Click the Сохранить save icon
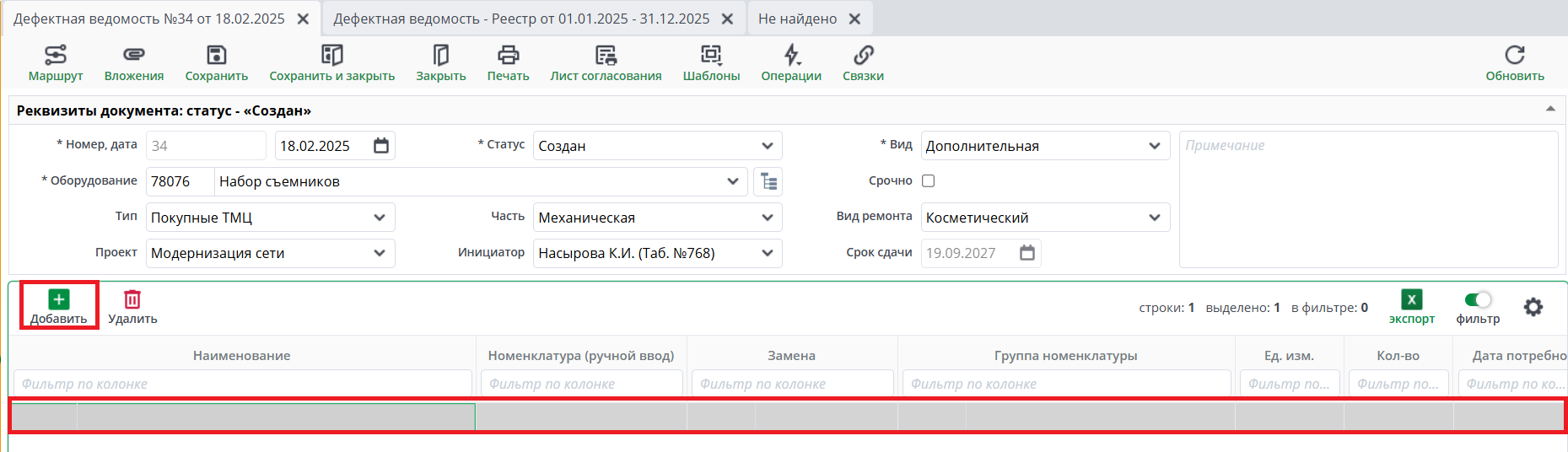Viewport: 1568px width, 452px height. pyautogui.click(x=217, y=56)
